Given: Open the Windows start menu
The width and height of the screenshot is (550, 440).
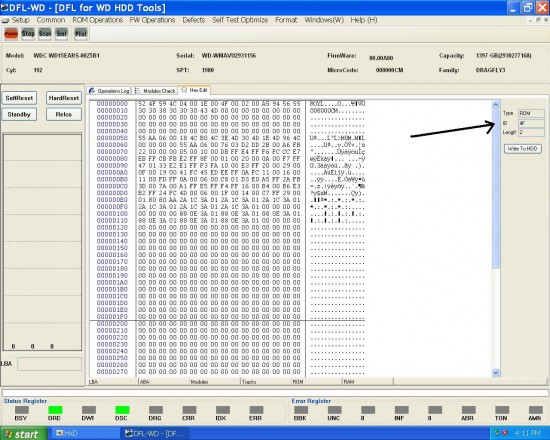Looking at the screenshot, I should click(23, 434).
